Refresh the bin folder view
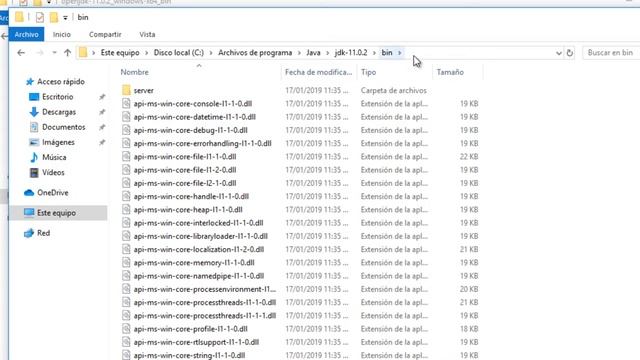Viewport: 640px width, 360px height. pos(570,53)
